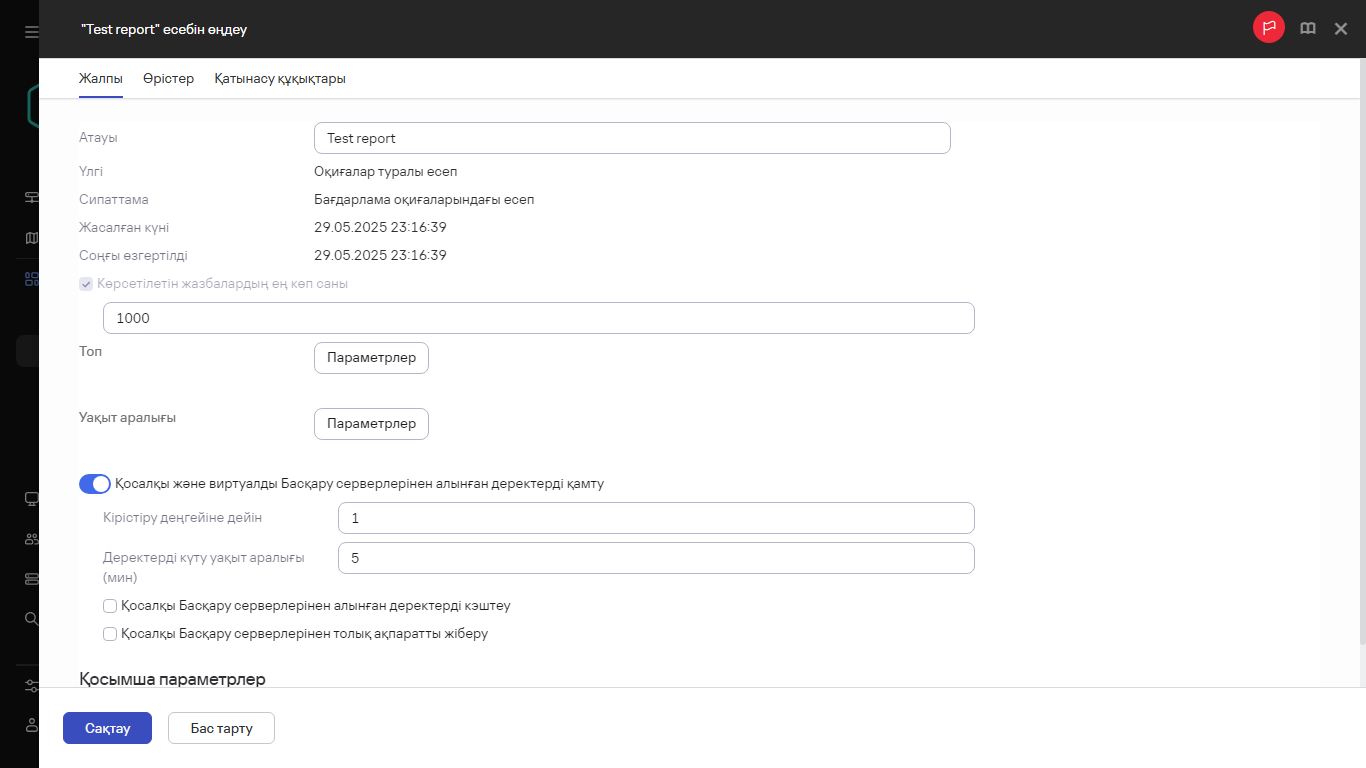Click the Атауы field containing Test report

click(x=631, y=139)
